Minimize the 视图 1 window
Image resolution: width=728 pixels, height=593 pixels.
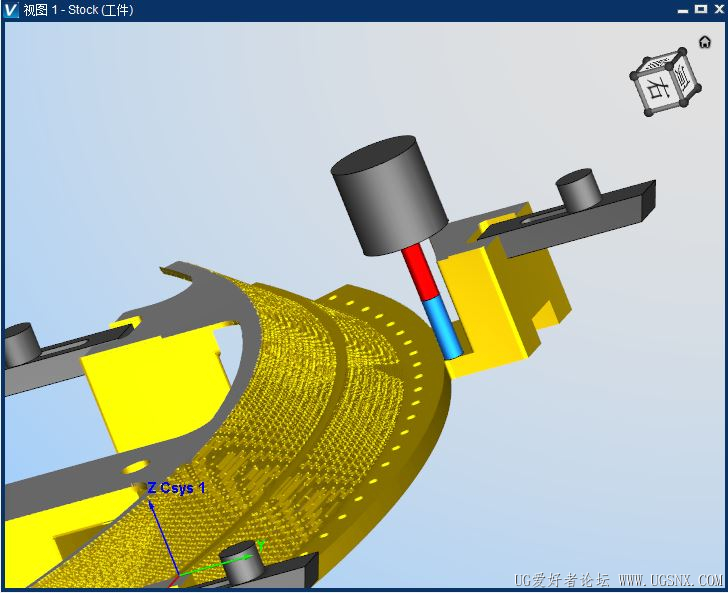click(x=682, y=10)
